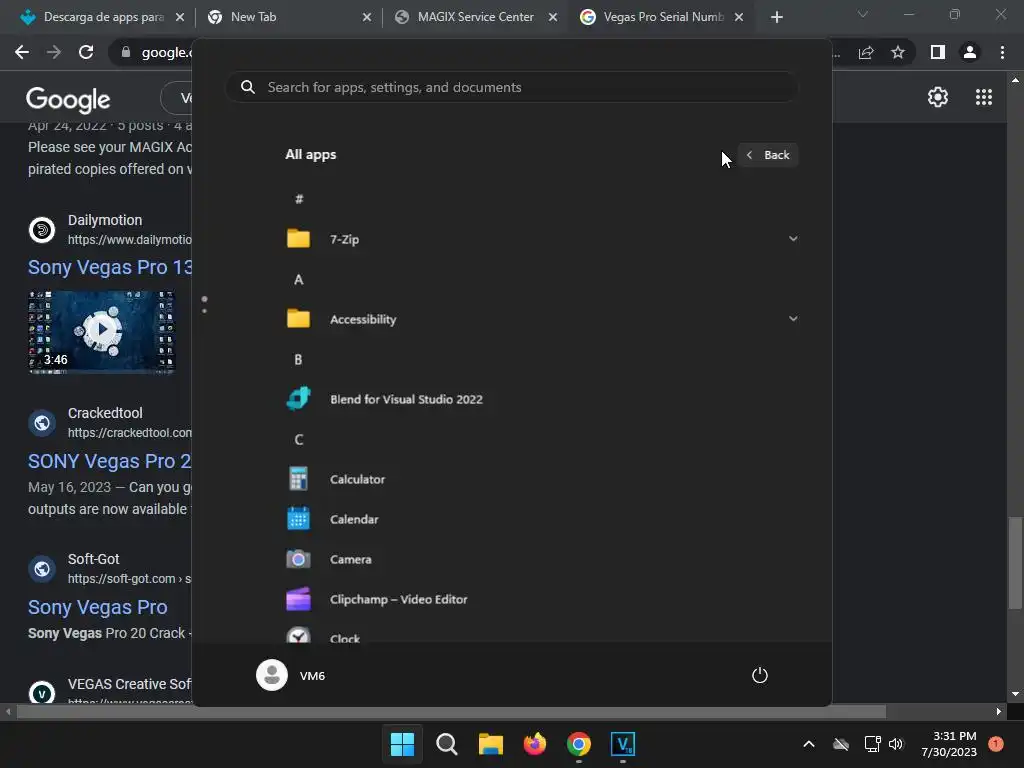Screen dimensions: 1024x768
Task: Open the notification badge in the tray
Action: [996, 744]
